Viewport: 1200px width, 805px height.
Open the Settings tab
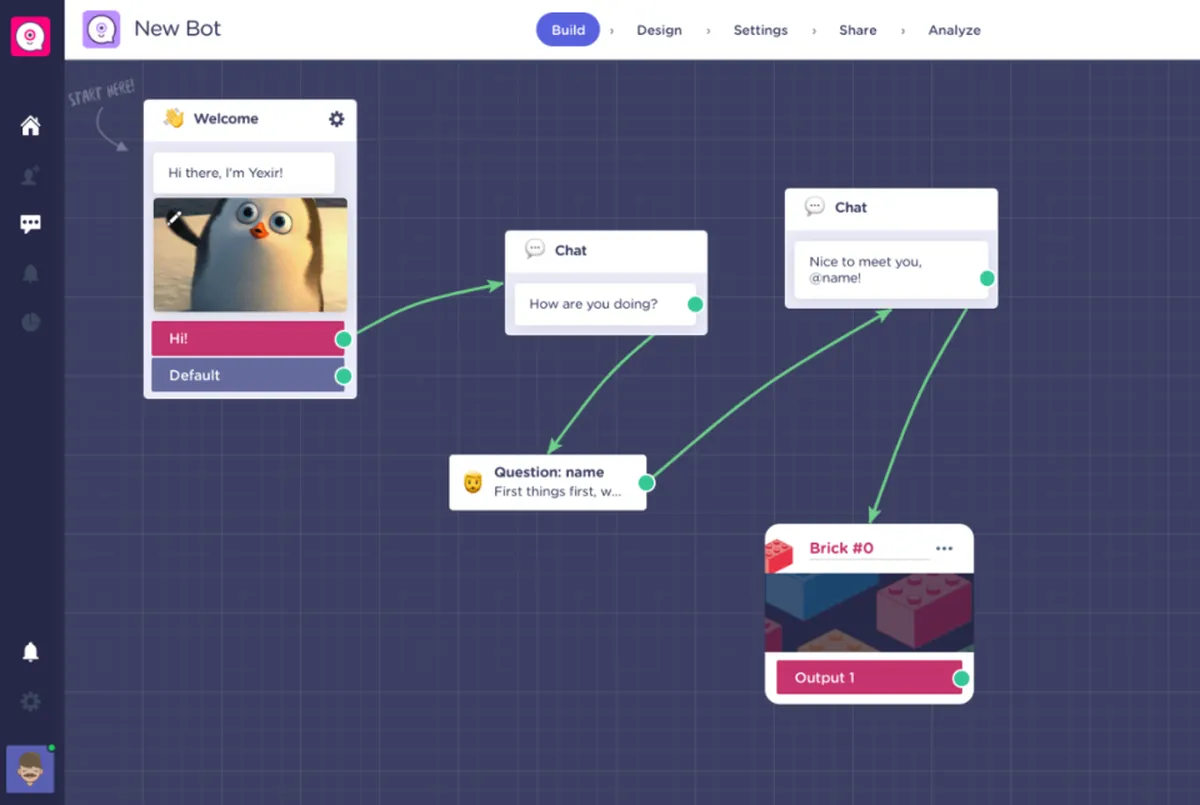click(x=760, y=30)
